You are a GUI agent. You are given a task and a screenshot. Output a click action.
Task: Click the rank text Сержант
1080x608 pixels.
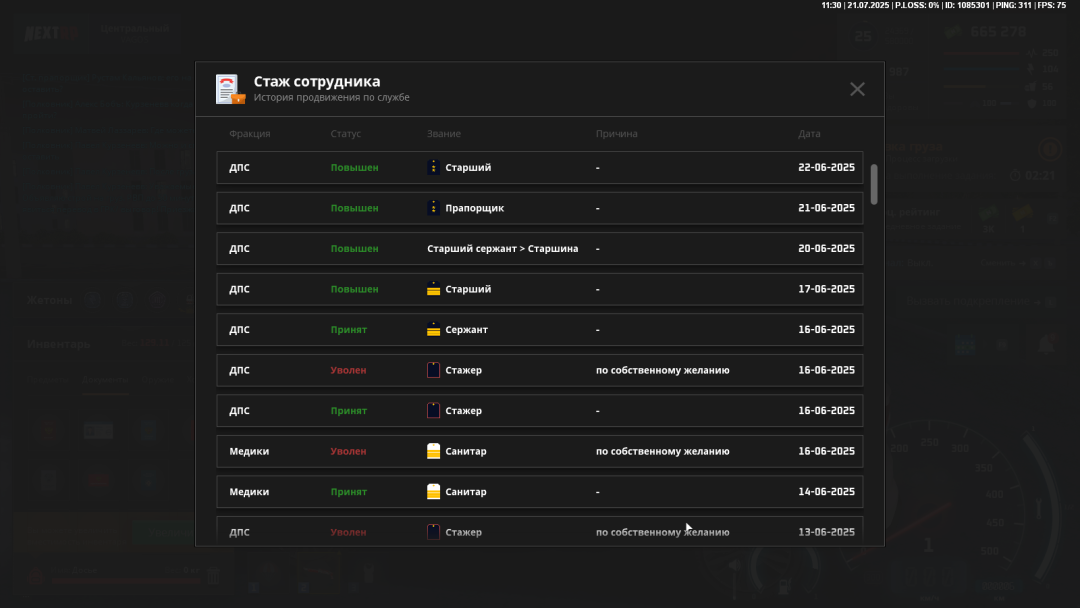pyautogui.click(x=466, y=330)
